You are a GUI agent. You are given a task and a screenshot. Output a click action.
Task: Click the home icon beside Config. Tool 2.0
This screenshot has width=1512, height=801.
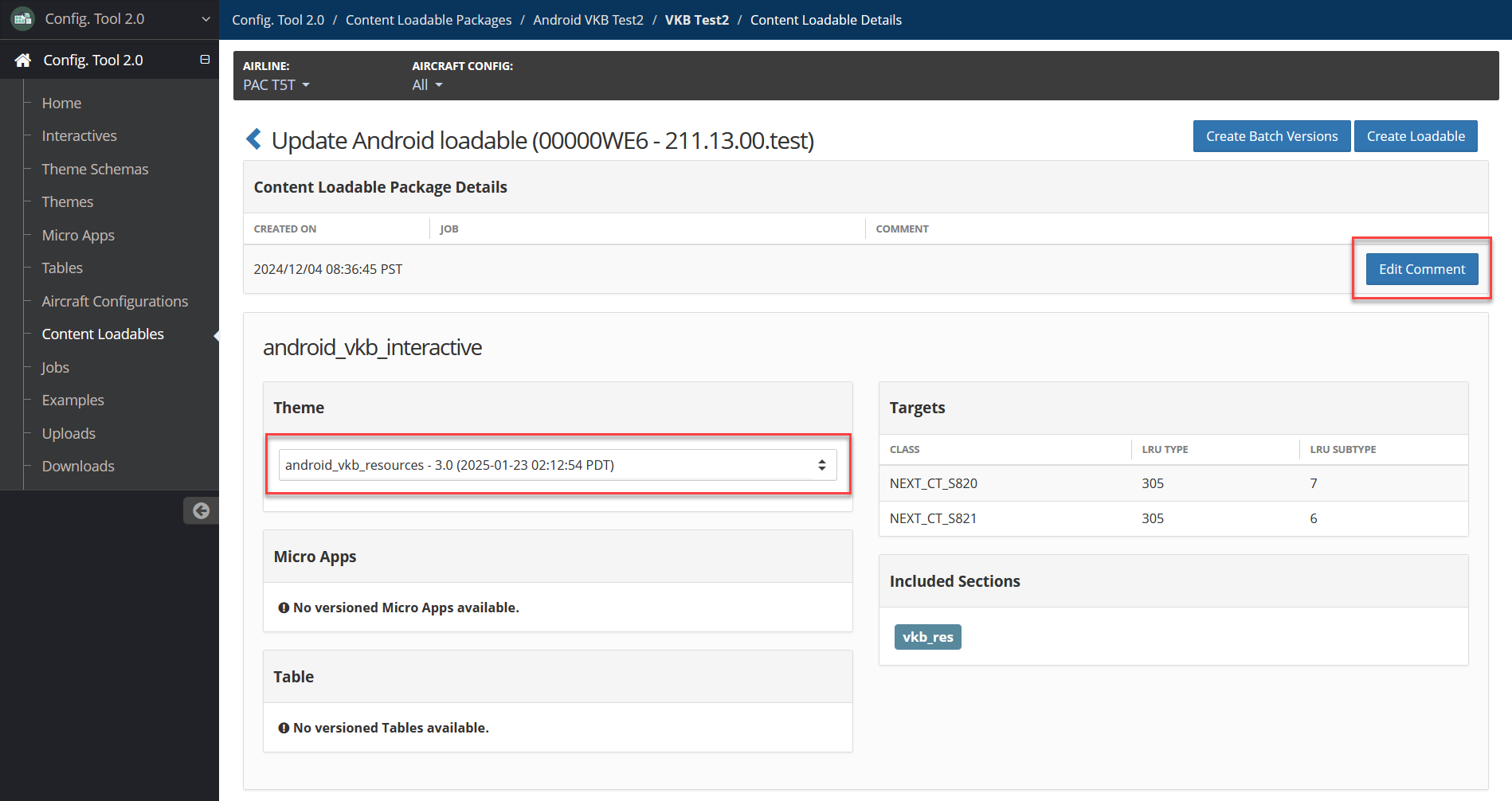pos(22,59)
